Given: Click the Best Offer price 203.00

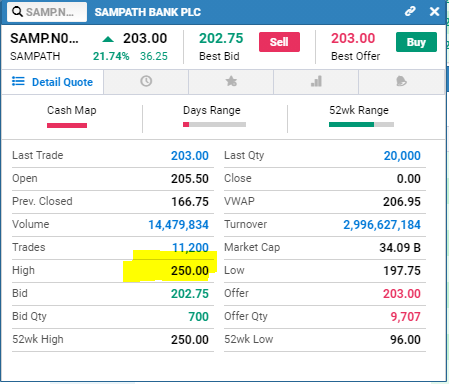Looking at the screenshot, I should point(353,38).
